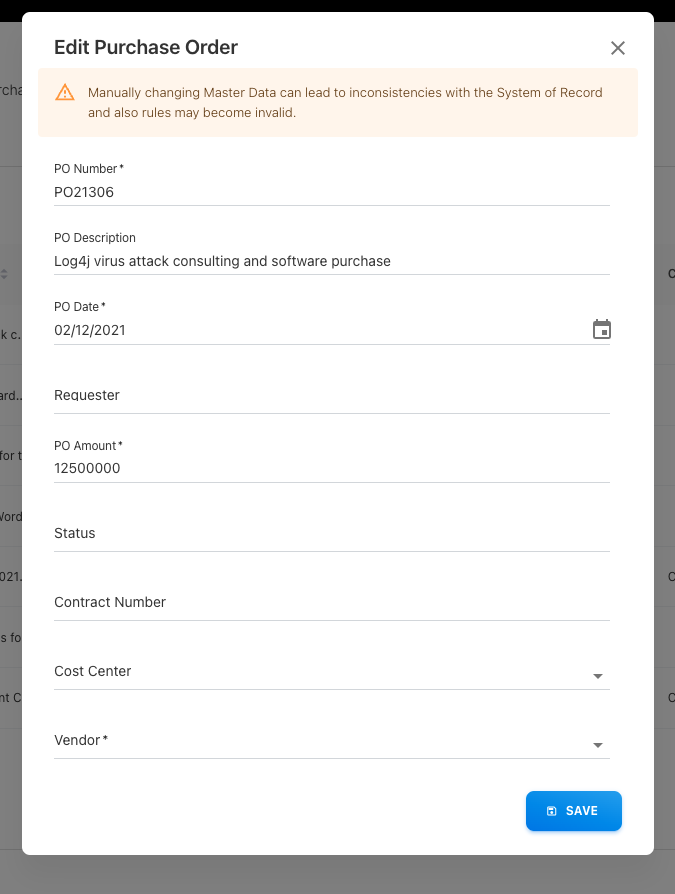Click the PO Number label
The height and width of the screenshot is (894, 675).
(x=88, y=169)
